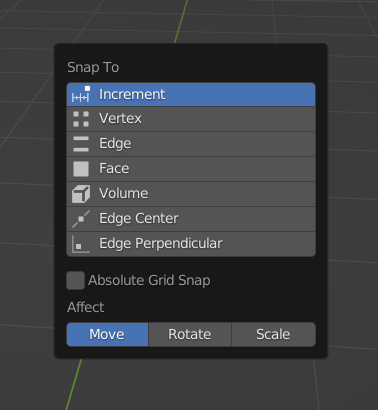
Task: Switch snap target to Volume
Action: (191, 194)
